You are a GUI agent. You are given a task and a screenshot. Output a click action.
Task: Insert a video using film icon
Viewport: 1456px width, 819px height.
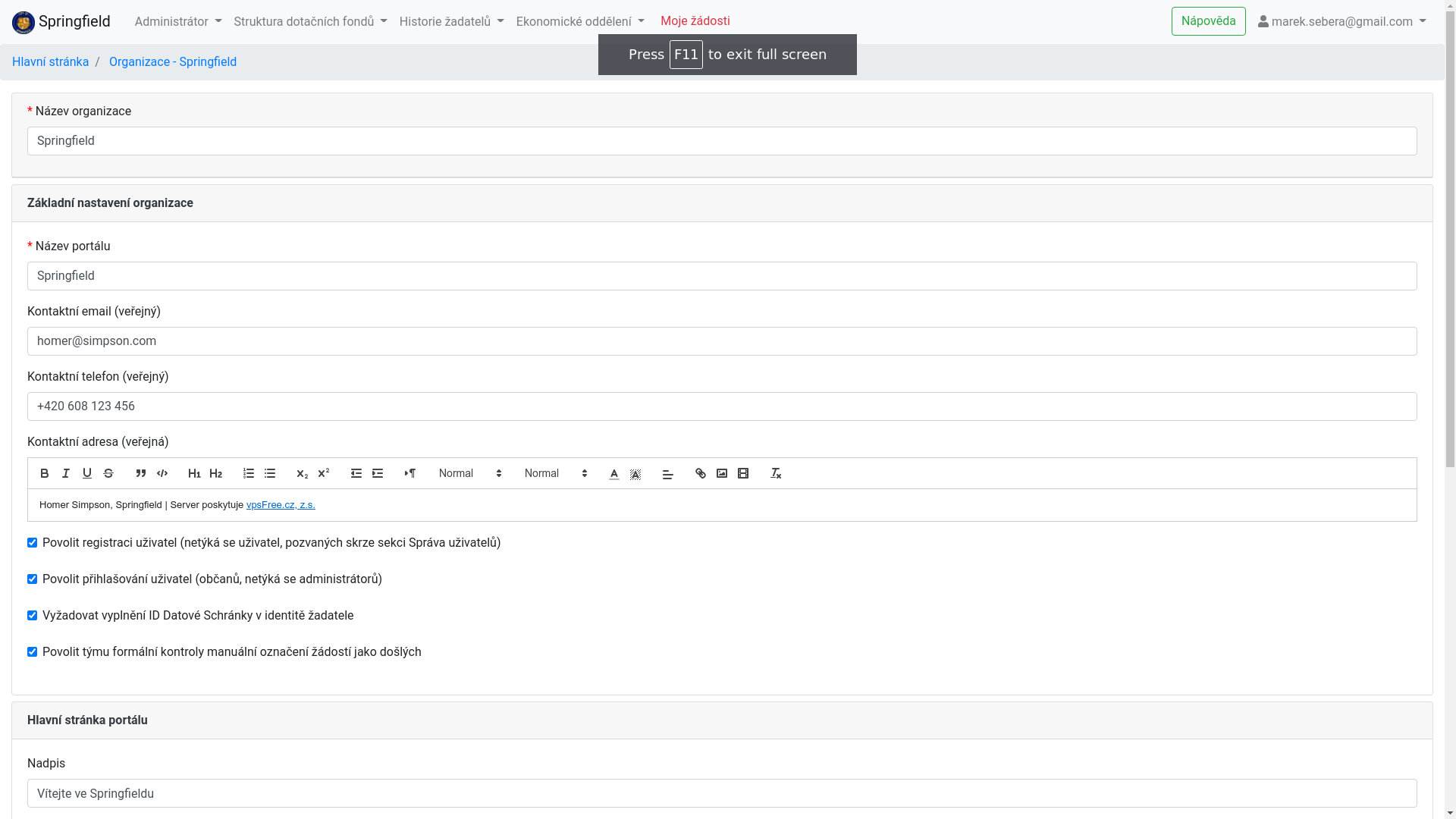coord(743,473)
